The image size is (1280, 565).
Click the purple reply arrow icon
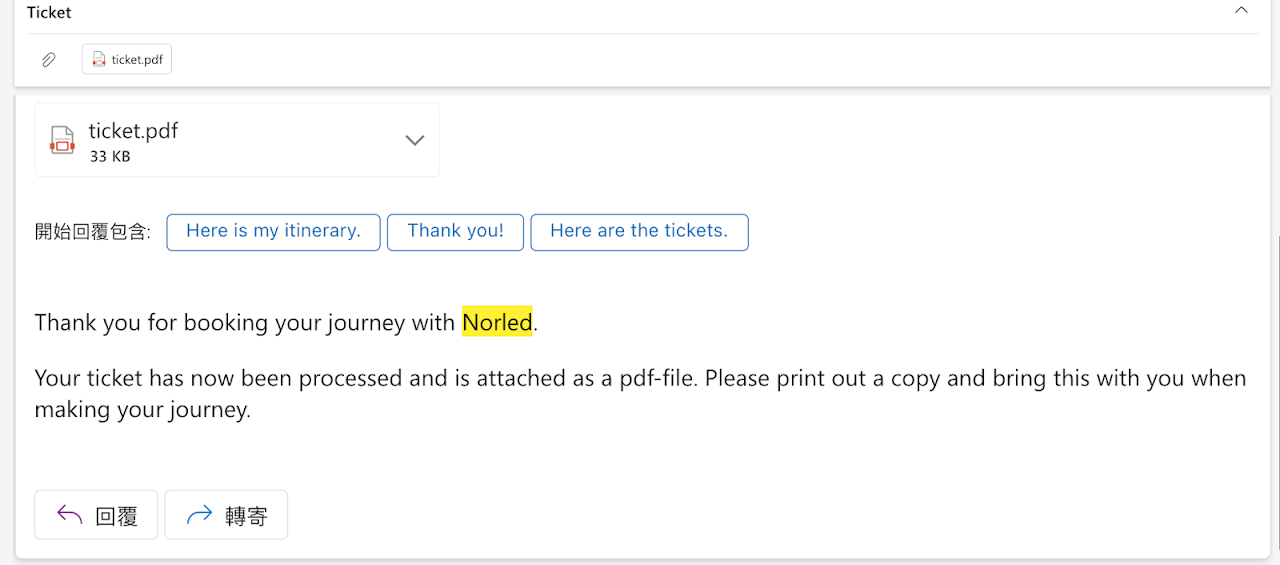coord(69,515)
